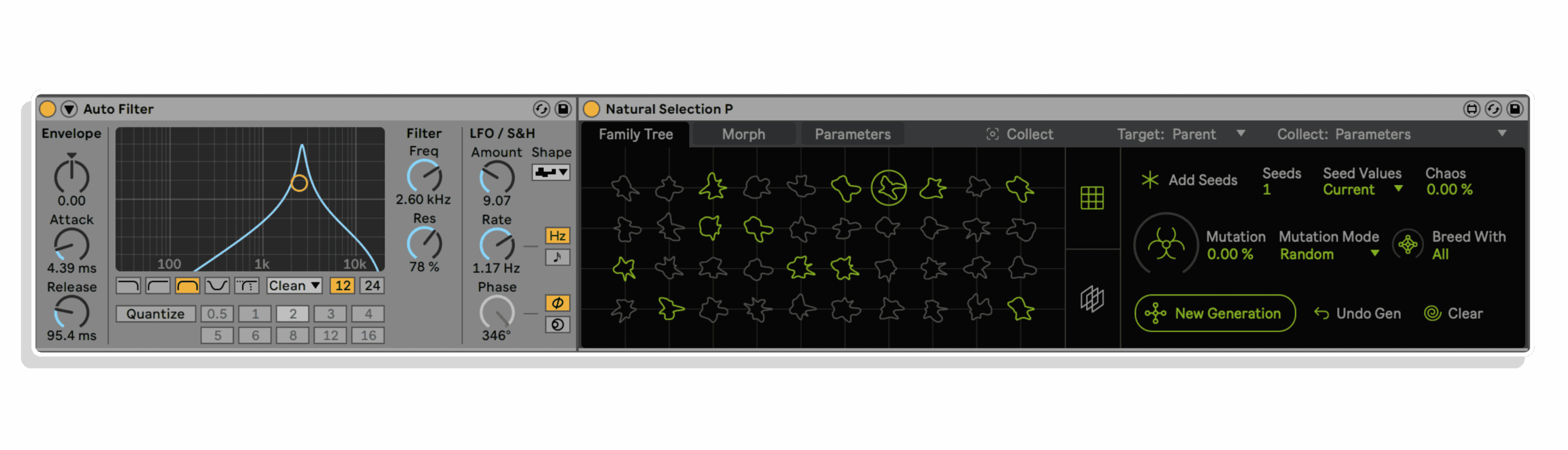Screen dimensions: 1568x450
Task: Click Auto Filter save preset icon
Action: point(563,109)
